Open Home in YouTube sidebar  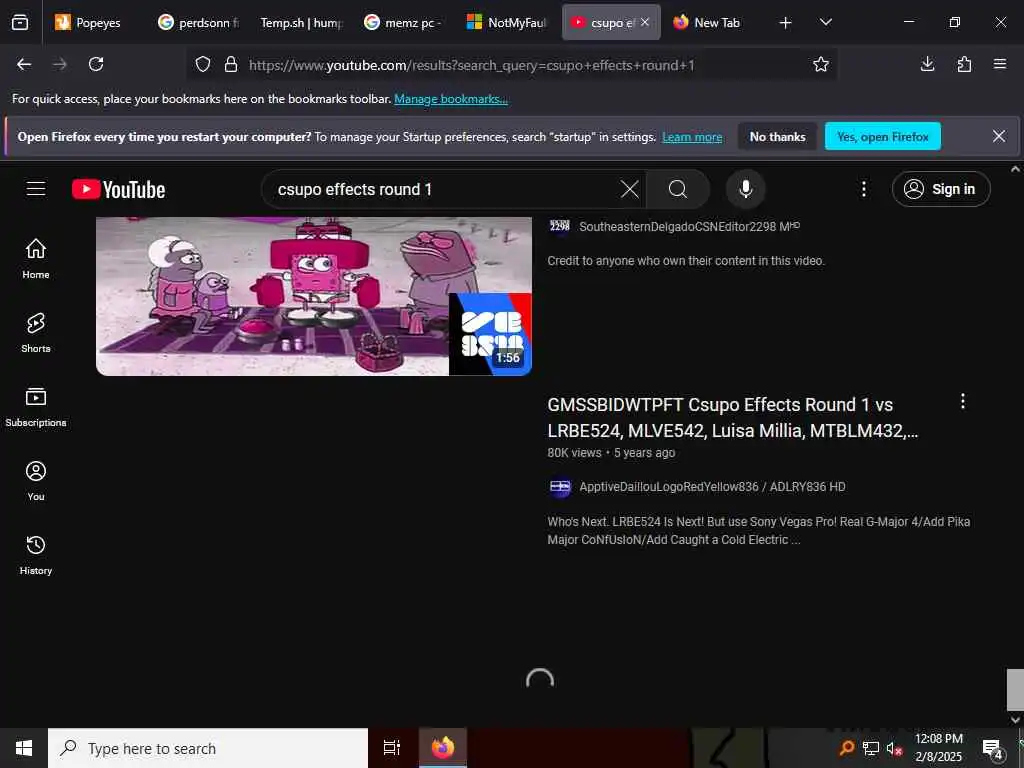coord(36,259)
